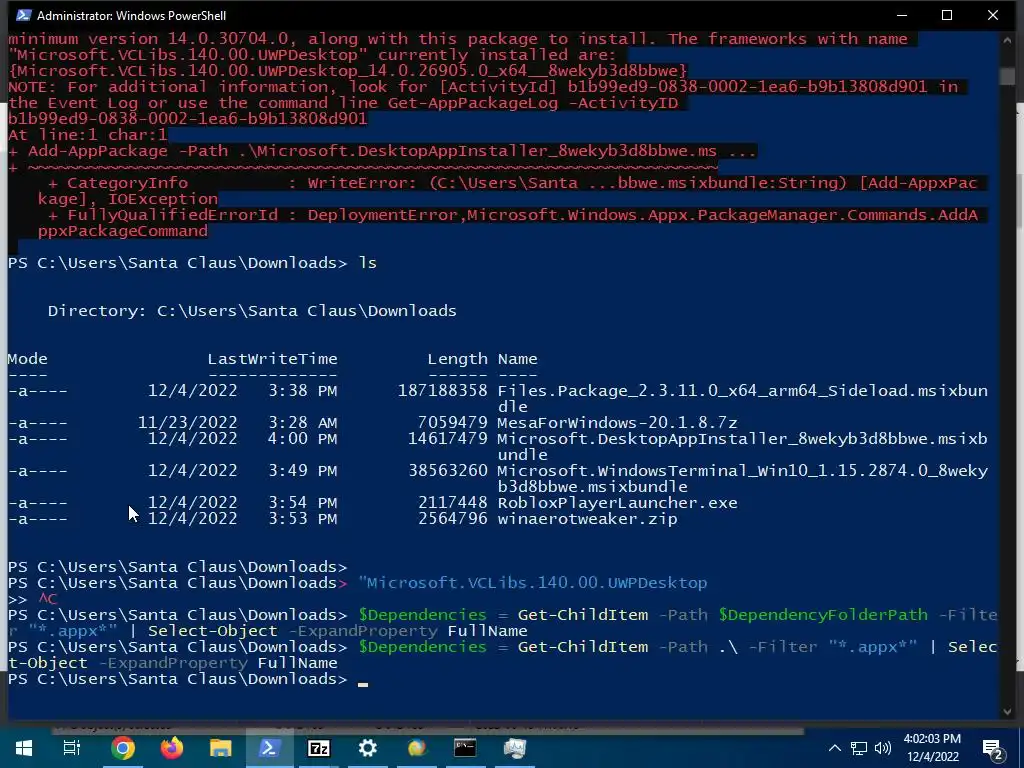This screenshot has height=768, width=1024.
Task: Click the Length value 187188358
Action: pos(442,391)
